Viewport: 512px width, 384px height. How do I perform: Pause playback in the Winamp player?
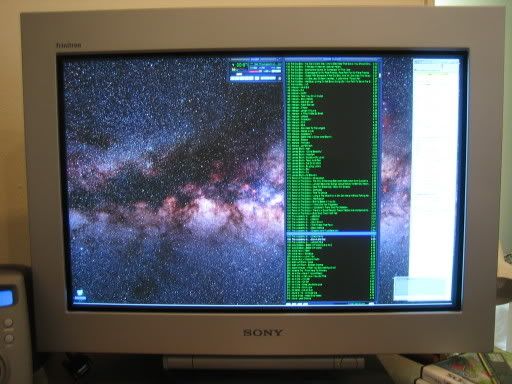coord(242,78)
